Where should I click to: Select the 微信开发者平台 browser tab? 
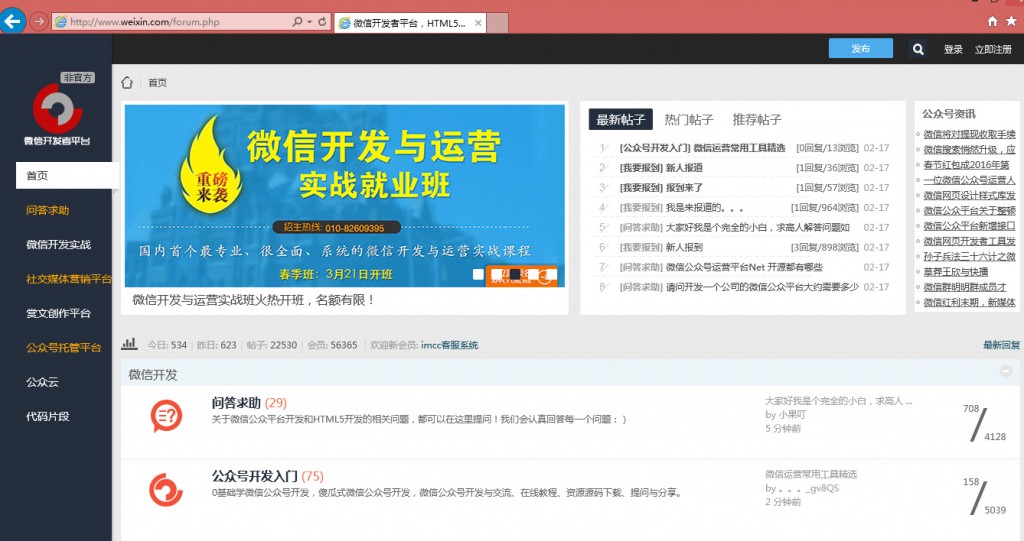408,23
